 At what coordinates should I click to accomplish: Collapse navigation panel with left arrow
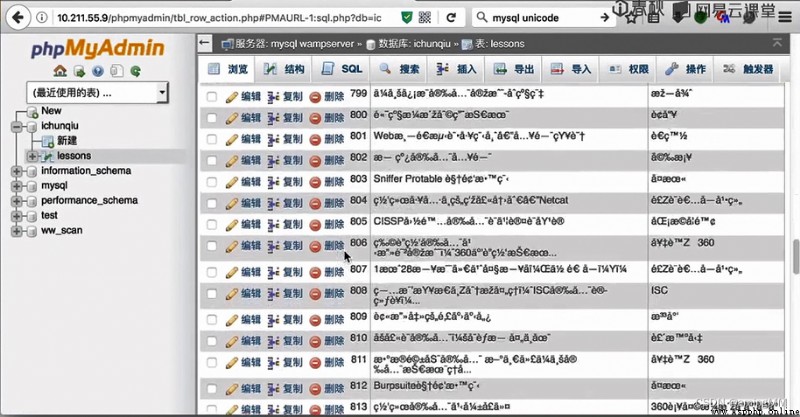pyautogui.click(x=205, y=43)
